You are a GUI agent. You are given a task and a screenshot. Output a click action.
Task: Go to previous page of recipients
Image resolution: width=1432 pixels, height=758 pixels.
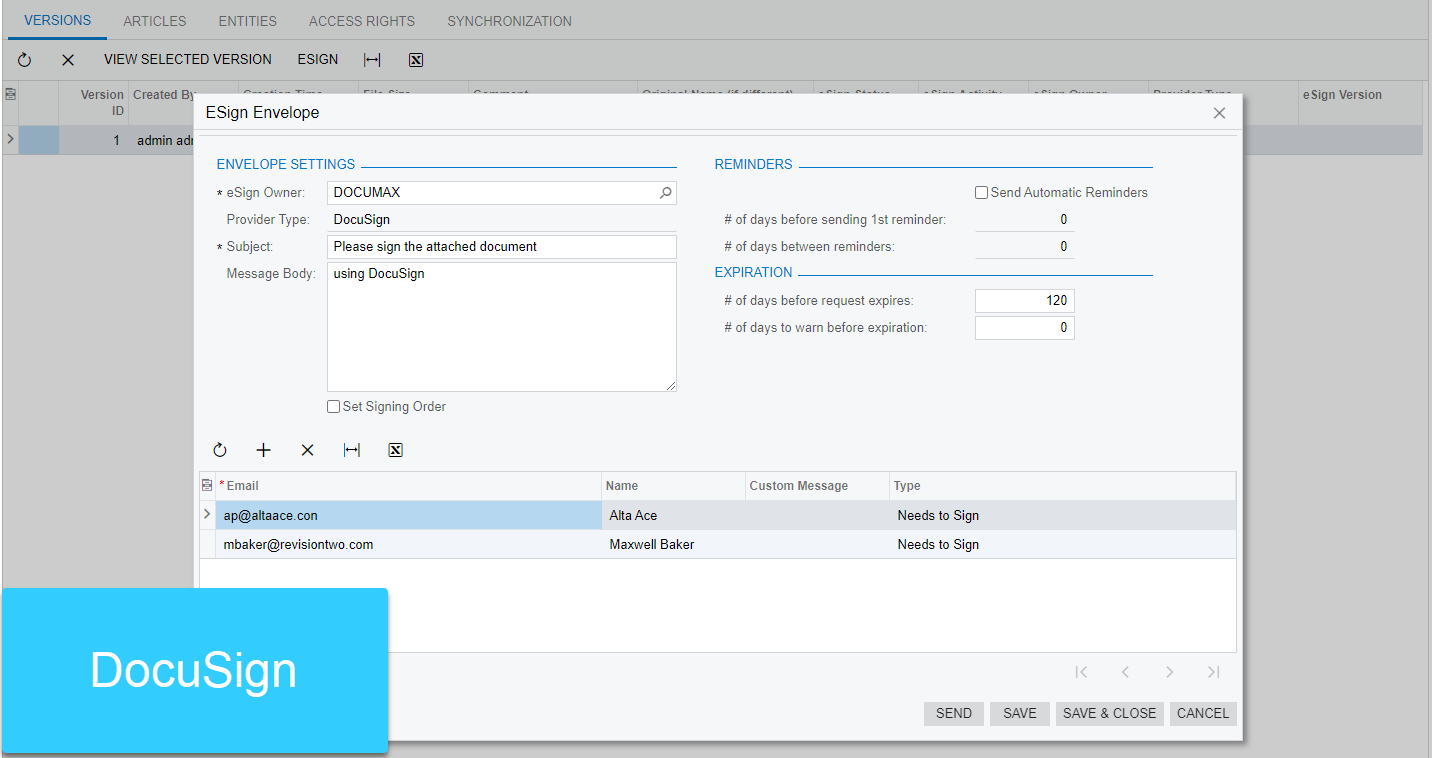click(1125, 672)
